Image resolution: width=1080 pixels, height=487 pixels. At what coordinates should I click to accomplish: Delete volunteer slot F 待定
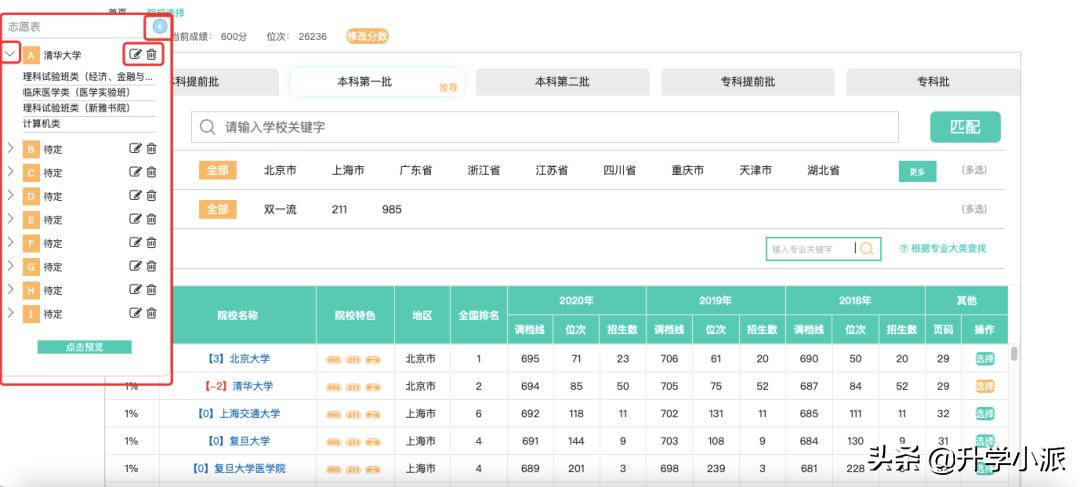click(152, 242)
